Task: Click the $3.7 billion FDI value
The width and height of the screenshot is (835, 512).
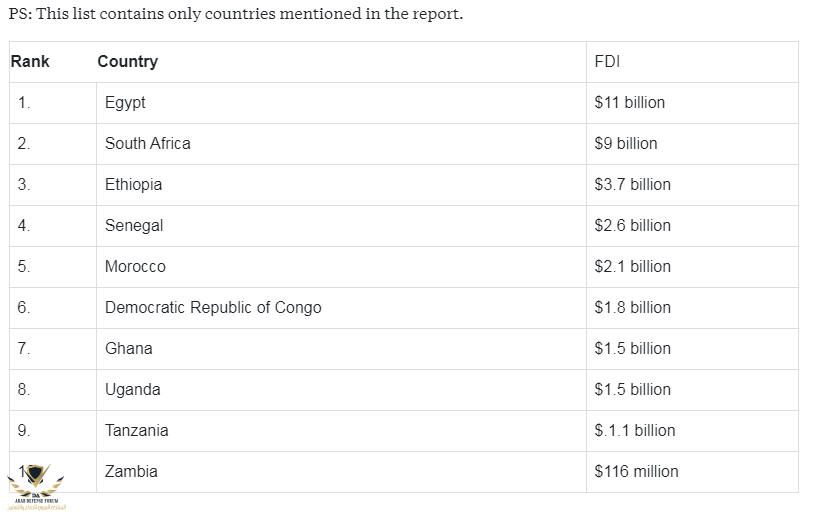Action: coord(632,185)
